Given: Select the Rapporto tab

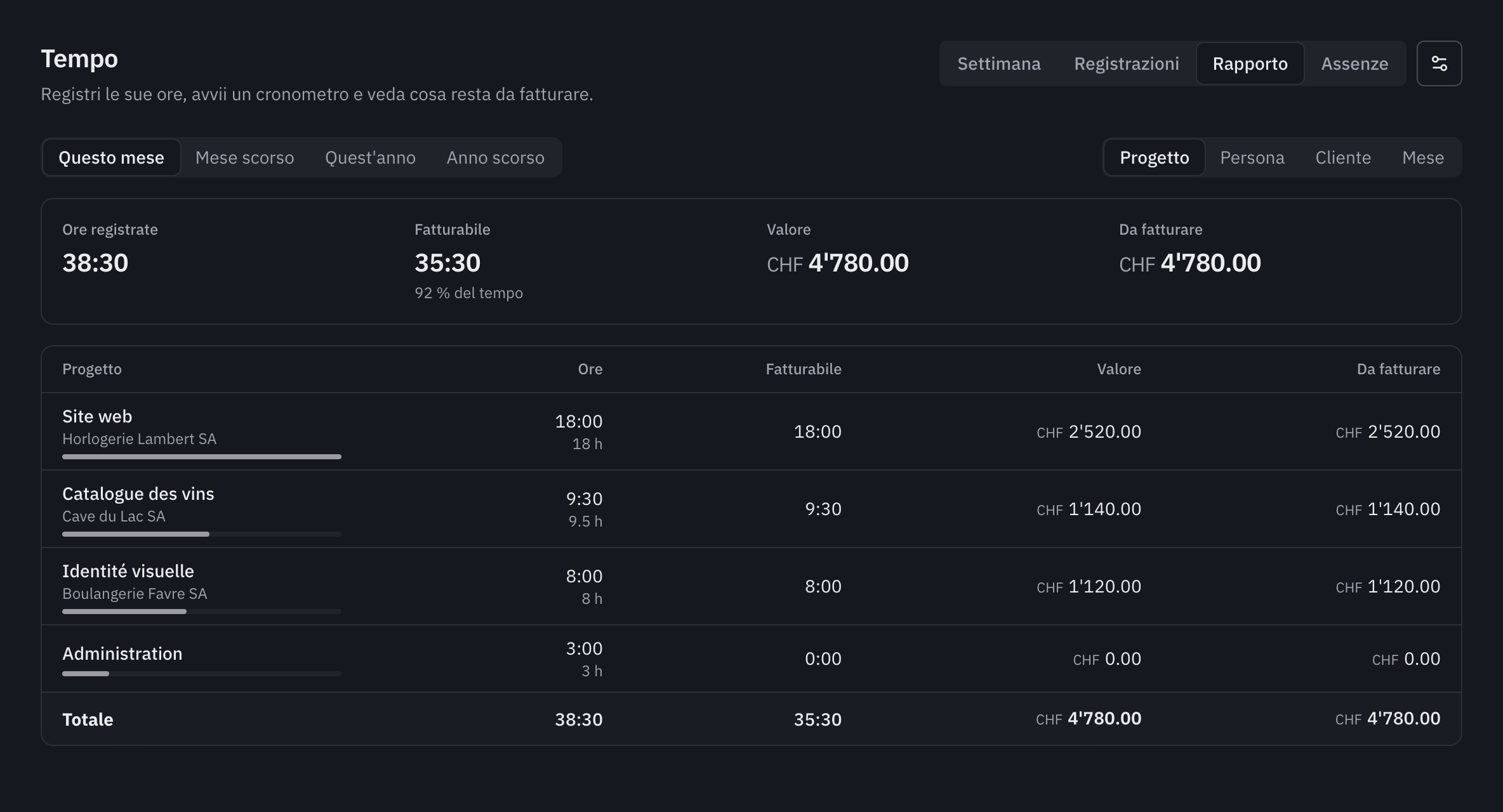Looking at the screenshot, I should pyautogui.click(x=1250, y=63).
